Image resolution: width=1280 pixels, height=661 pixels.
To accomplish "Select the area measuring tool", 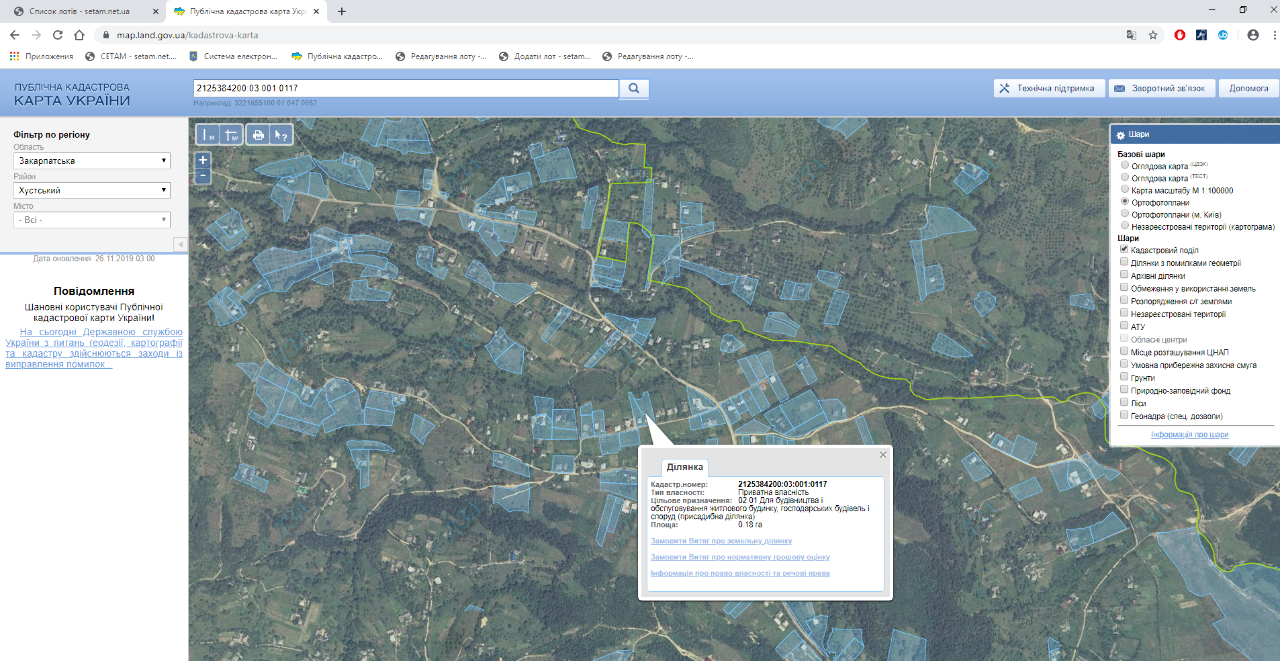I will [231, 135].
